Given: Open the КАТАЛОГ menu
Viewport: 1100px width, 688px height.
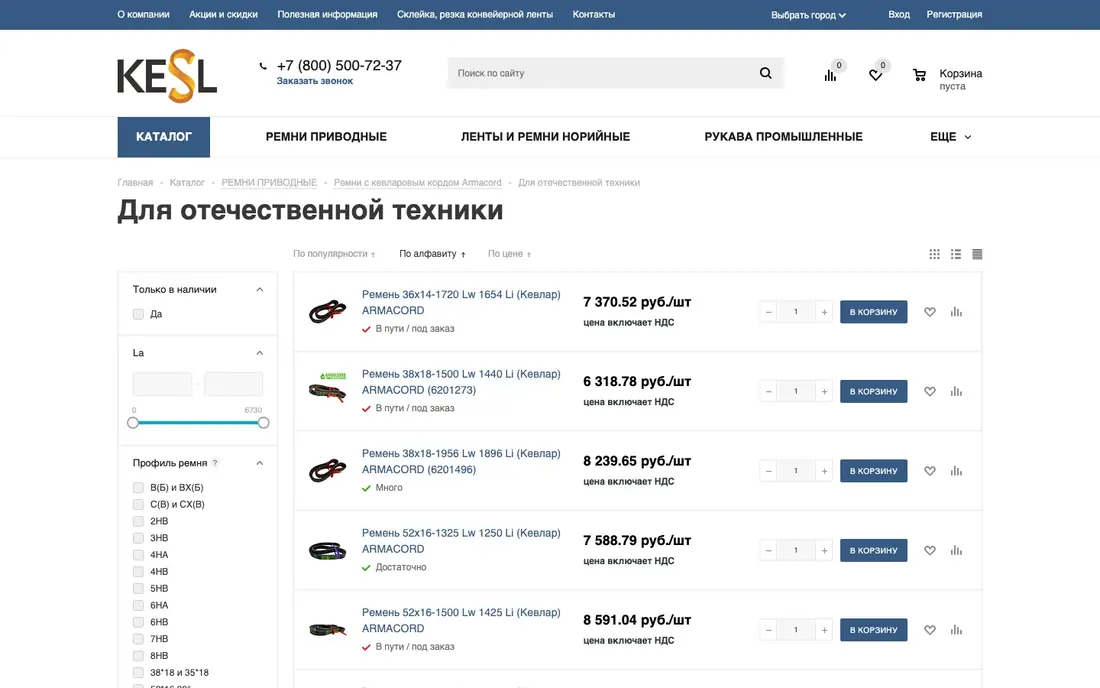Looking at the screenshot, I should 163,137.
